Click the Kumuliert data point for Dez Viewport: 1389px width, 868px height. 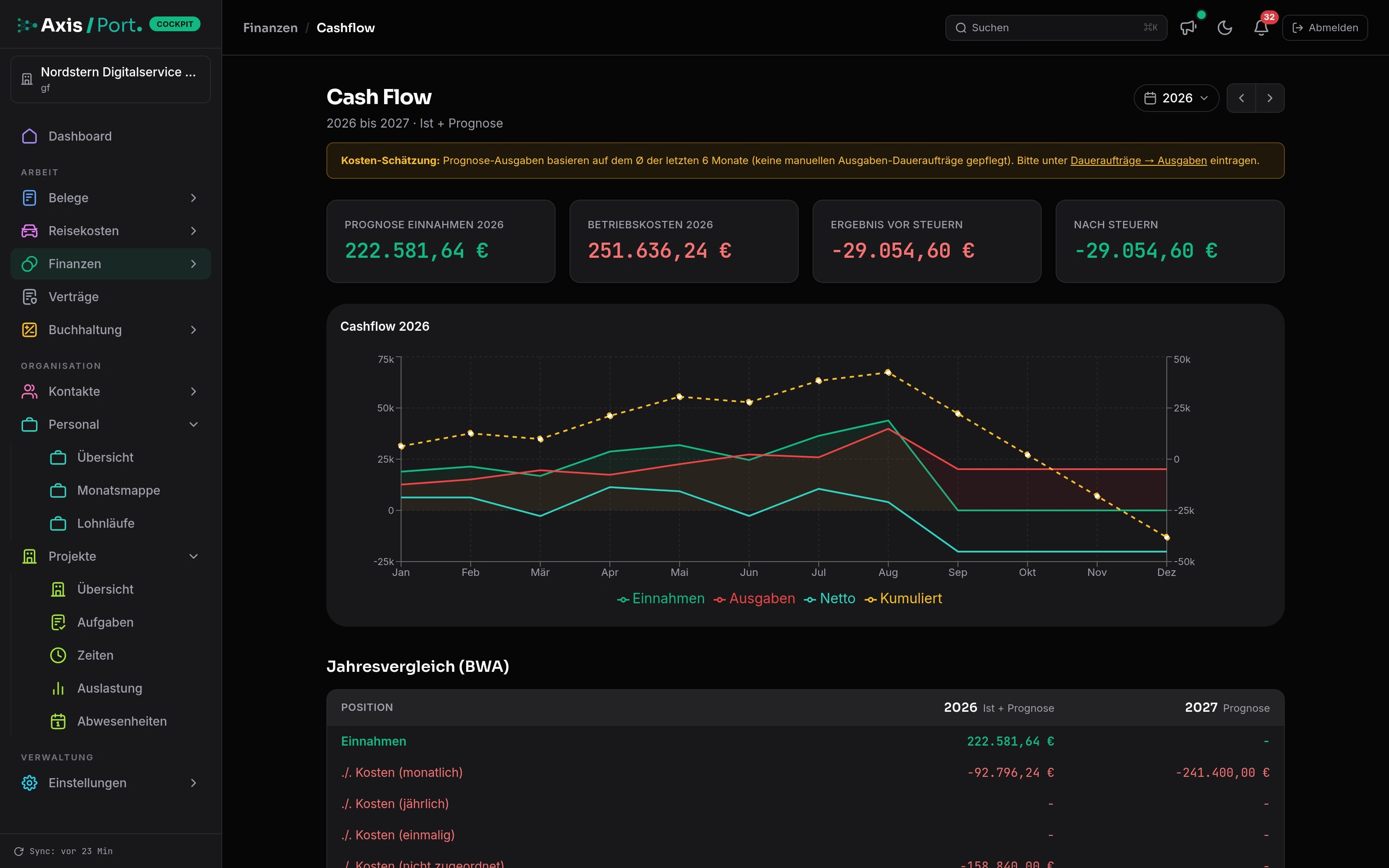(1166, 537)
